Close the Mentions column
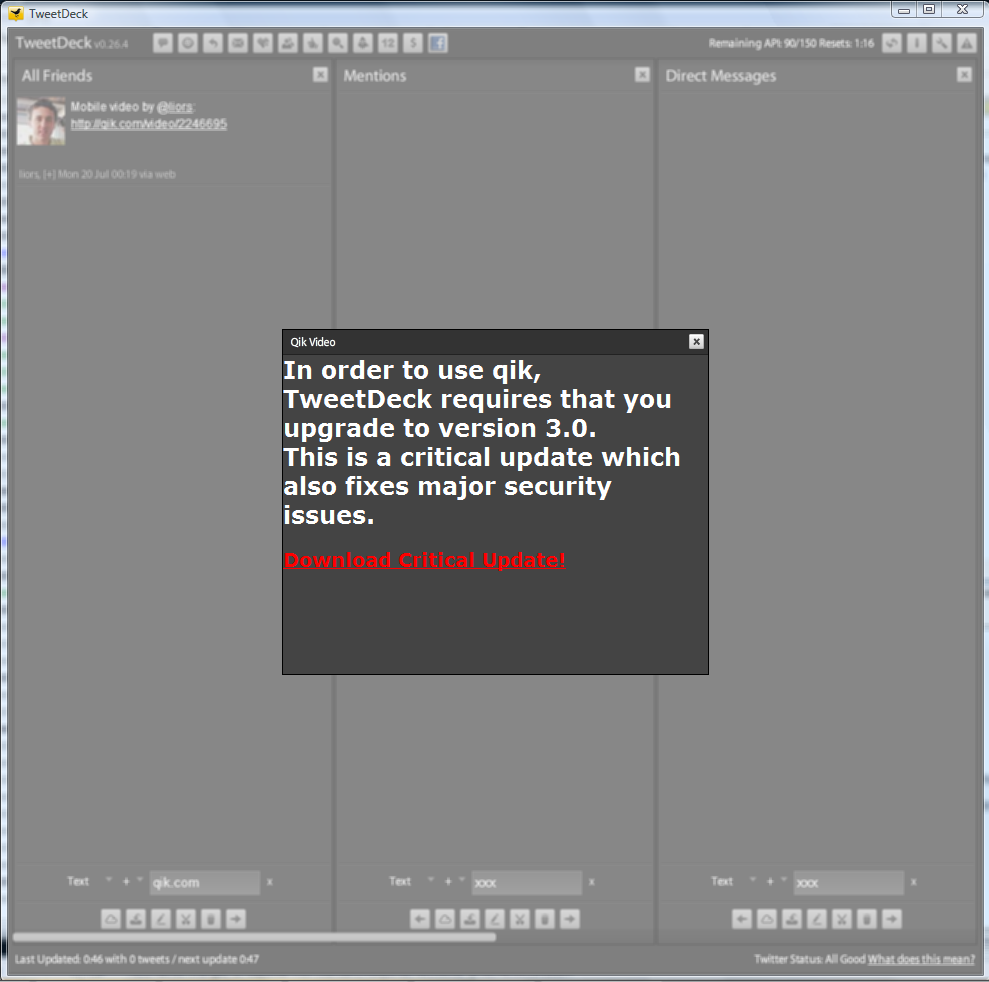This screenshot has height=982, width=989. coord(642,75)
